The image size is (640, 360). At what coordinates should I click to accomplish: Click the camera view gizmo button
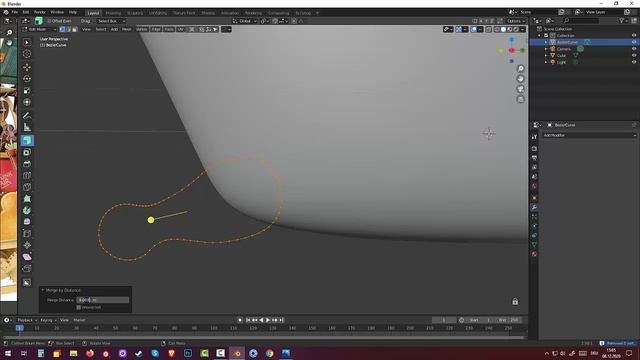(x=520, y=89)
